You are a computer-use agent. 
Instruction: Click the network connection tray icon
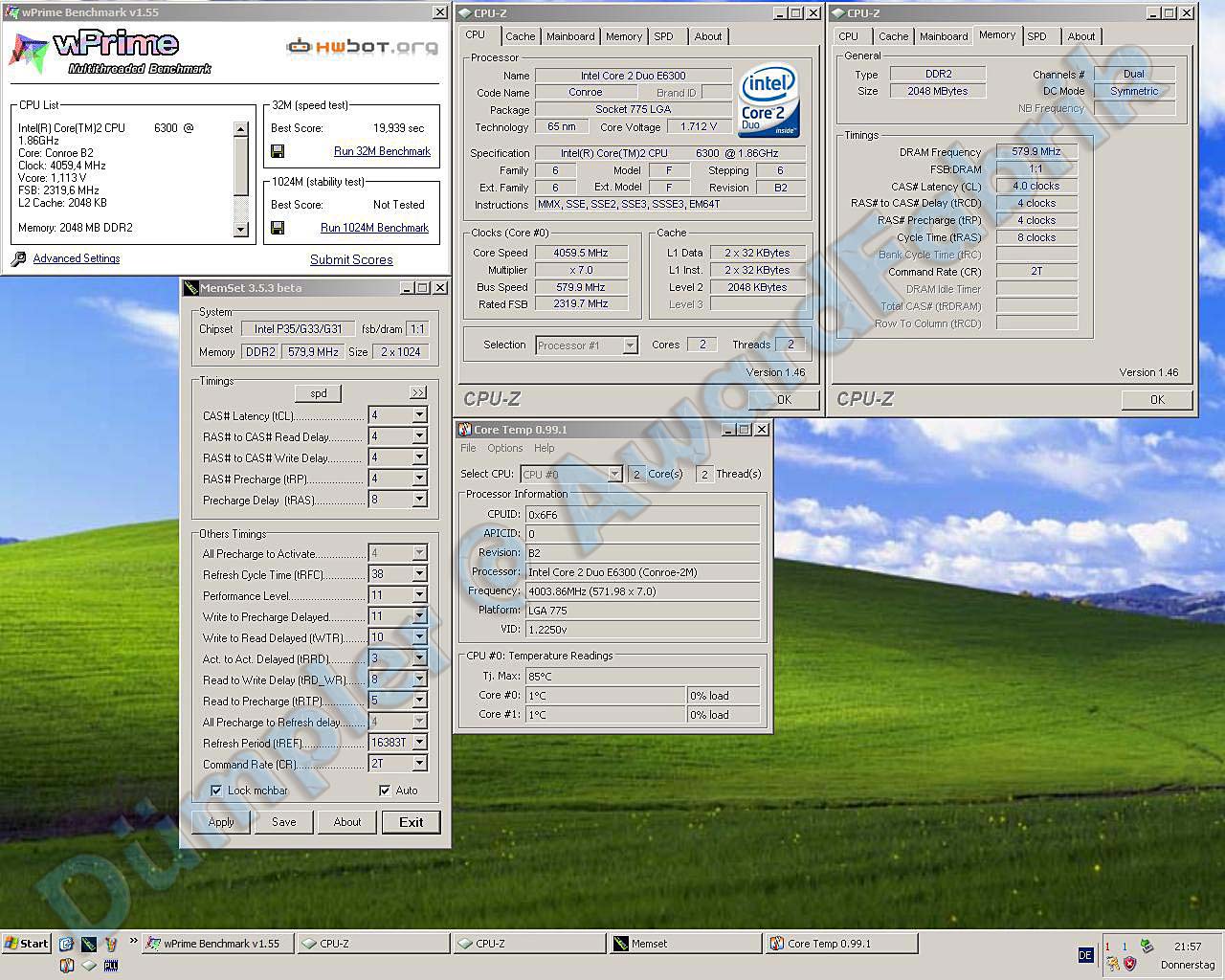[1147, 947]
